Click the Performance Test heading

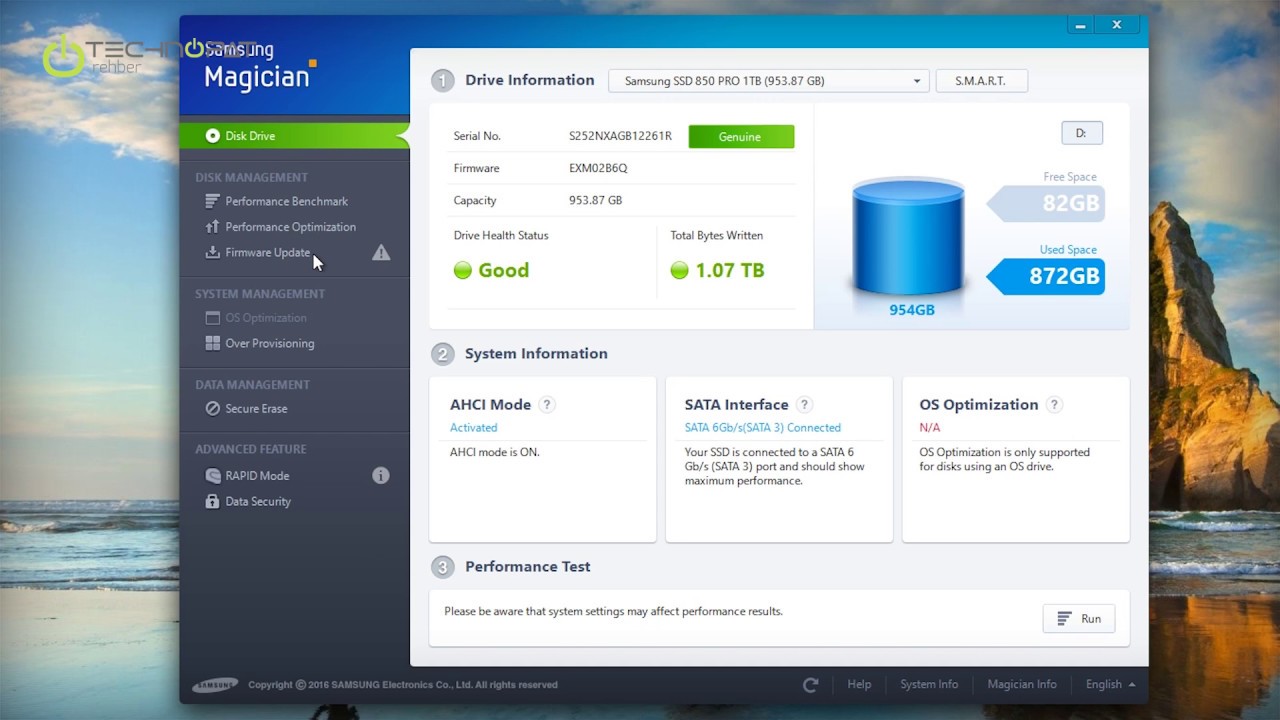pos(527,567)
